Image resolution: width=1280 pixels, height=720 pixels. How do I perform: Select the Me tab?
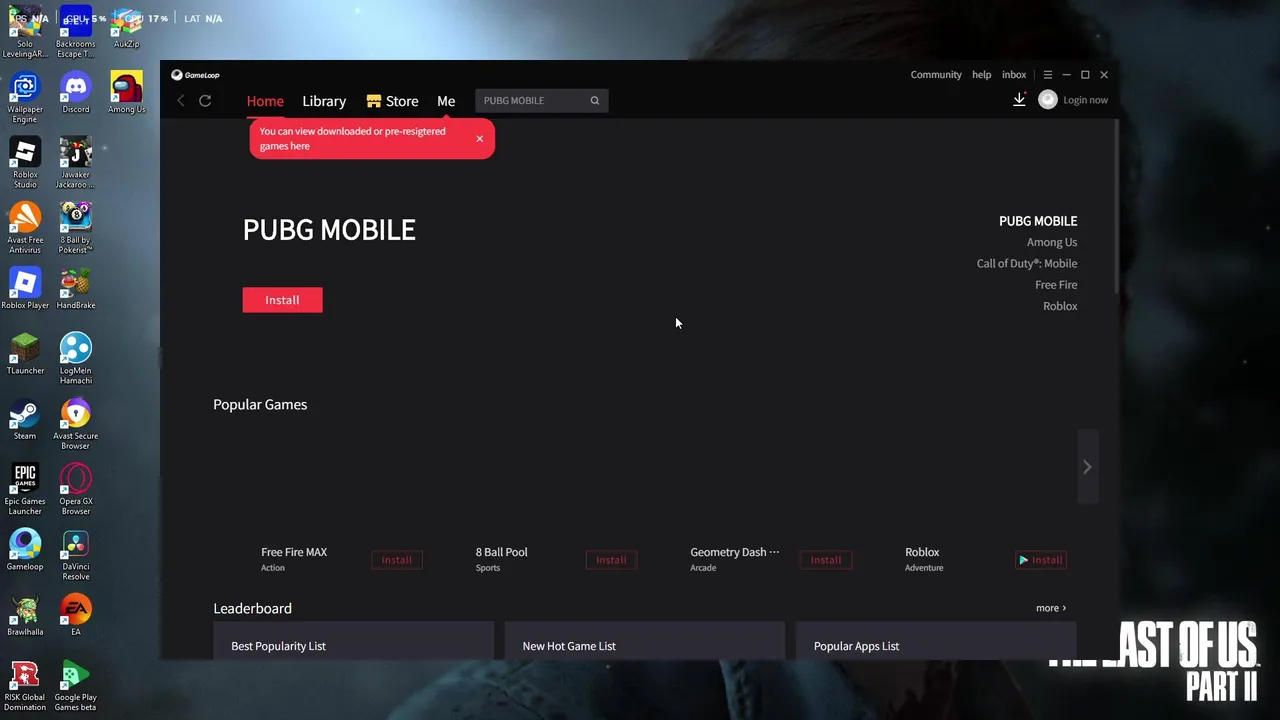click(446, 101)
